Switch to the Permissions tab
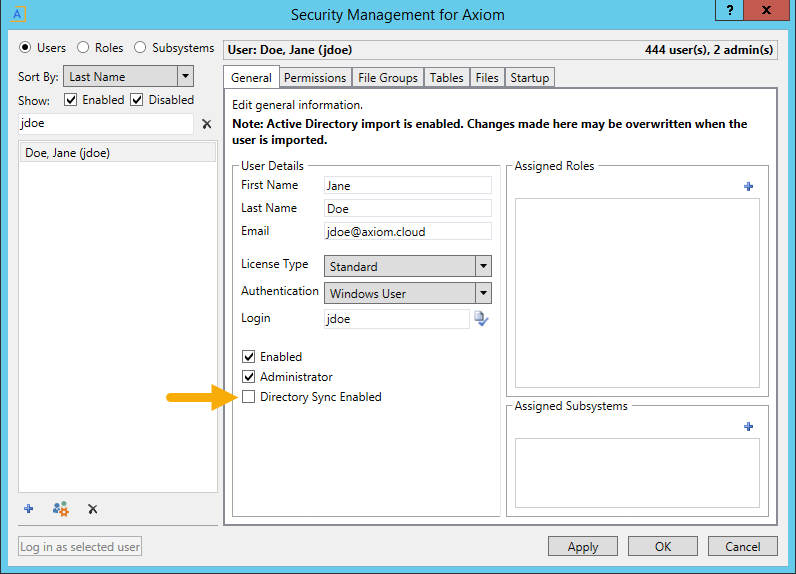The width and height of the screenshot is (796, 574). [x=315, y=78]
